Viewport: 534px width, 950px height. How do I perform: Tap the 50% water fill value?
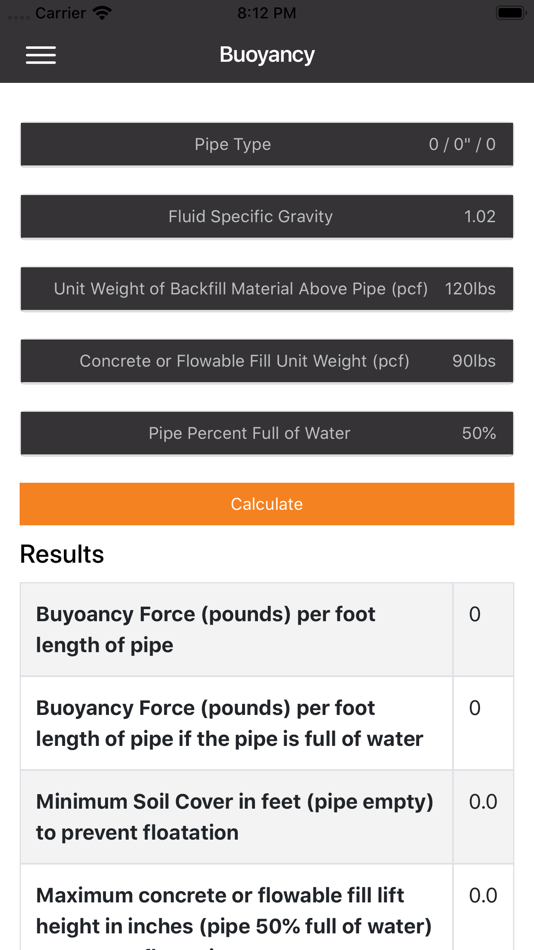pyautogui.click(x=479, y=433)
